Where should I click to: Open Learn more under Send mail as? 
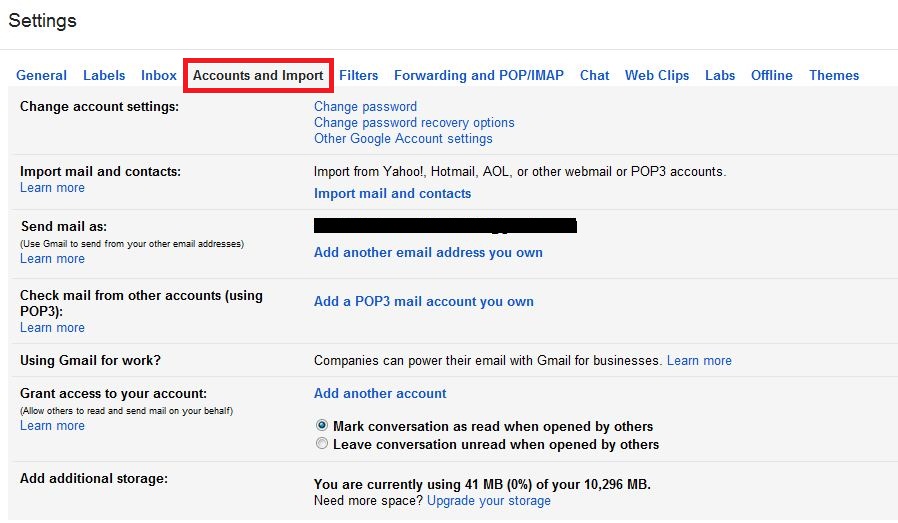click(x=52, y=258)
